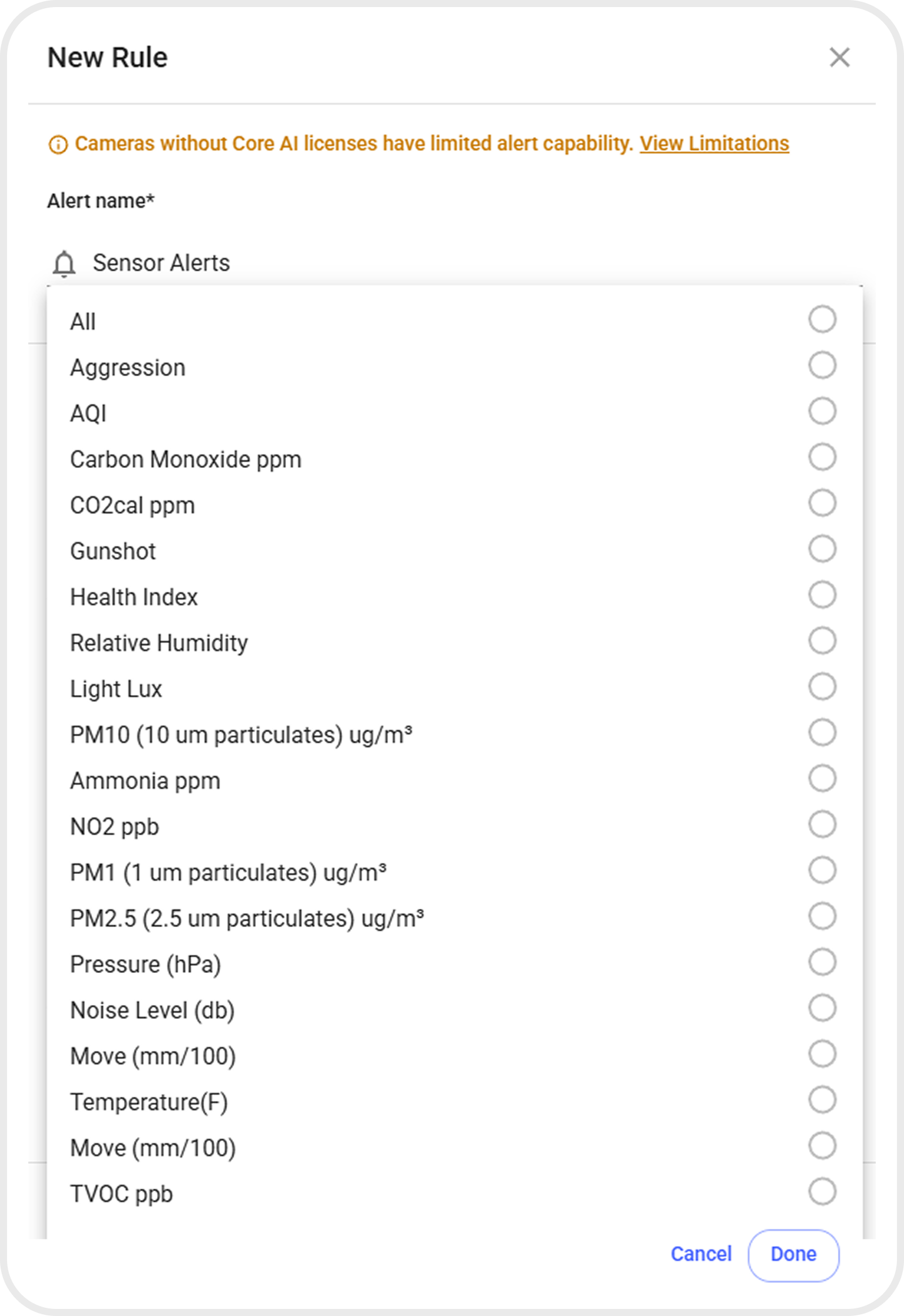Click the Done button

(793, 1255)
